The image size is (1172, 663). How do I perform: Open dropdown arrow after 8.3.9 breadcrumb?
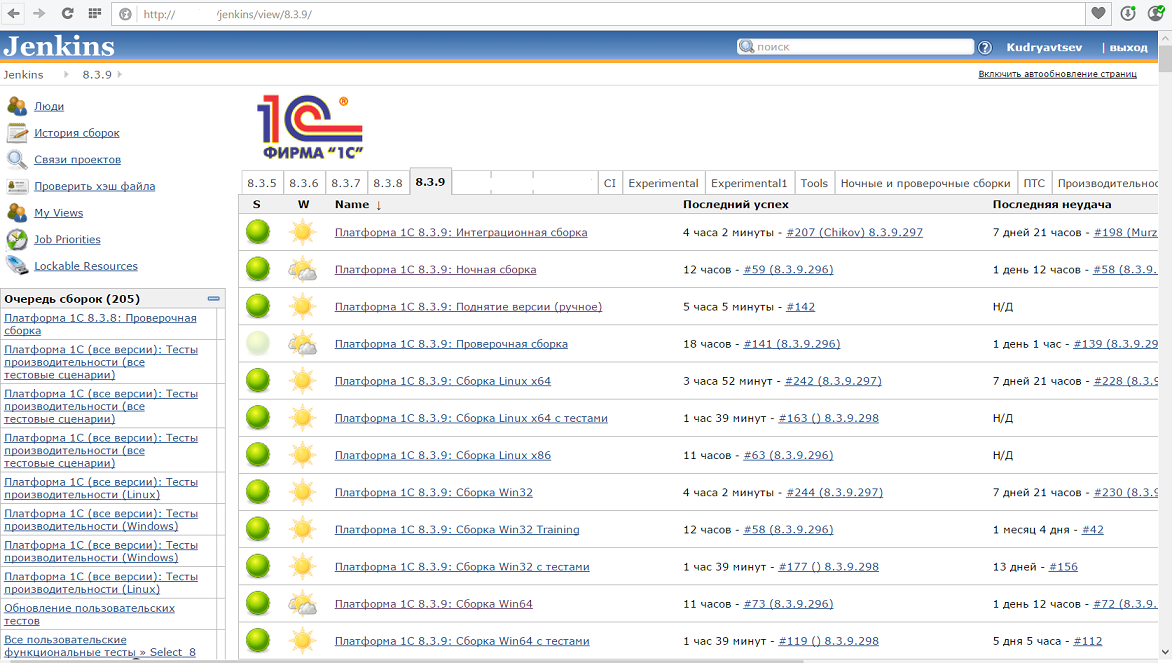coord(120,75)
